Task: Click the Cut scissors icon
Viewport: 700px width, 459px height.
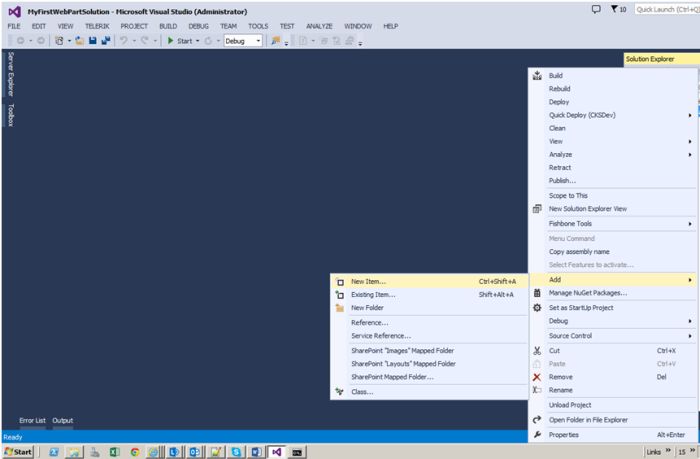Action: tap(537, 351)
